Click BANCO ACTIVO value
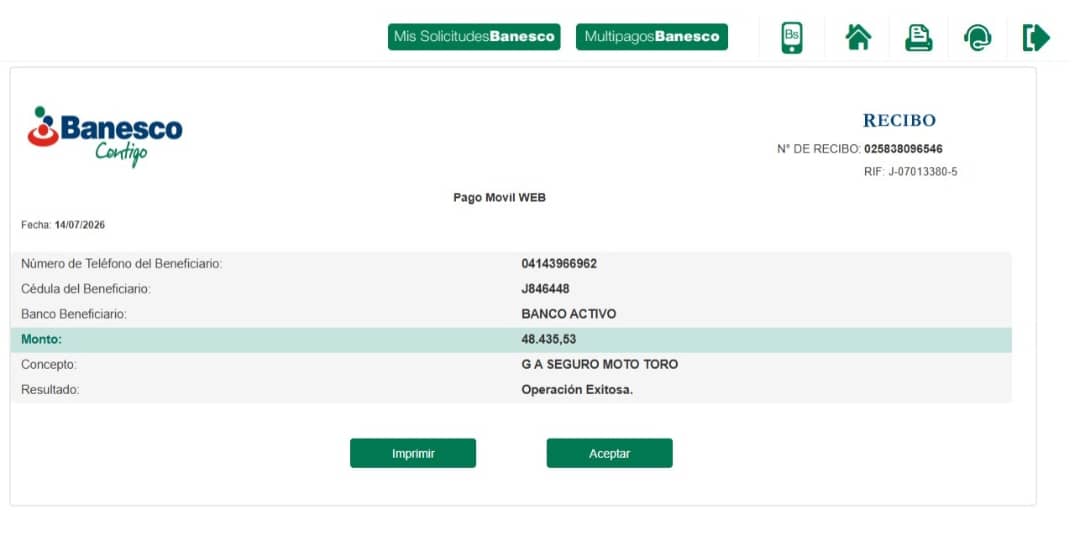1080x540 pixels. pos(569,314)
